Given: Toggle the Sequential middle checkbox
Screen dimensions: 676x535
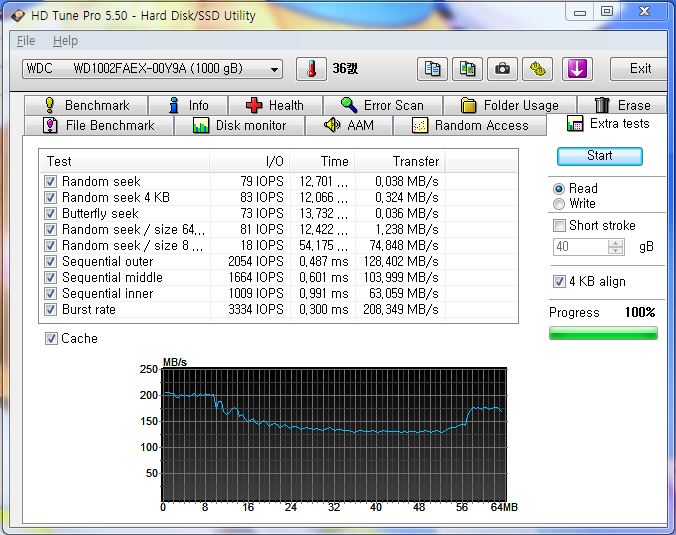Looking at the screenshot, I should click(x=50, y=278).
